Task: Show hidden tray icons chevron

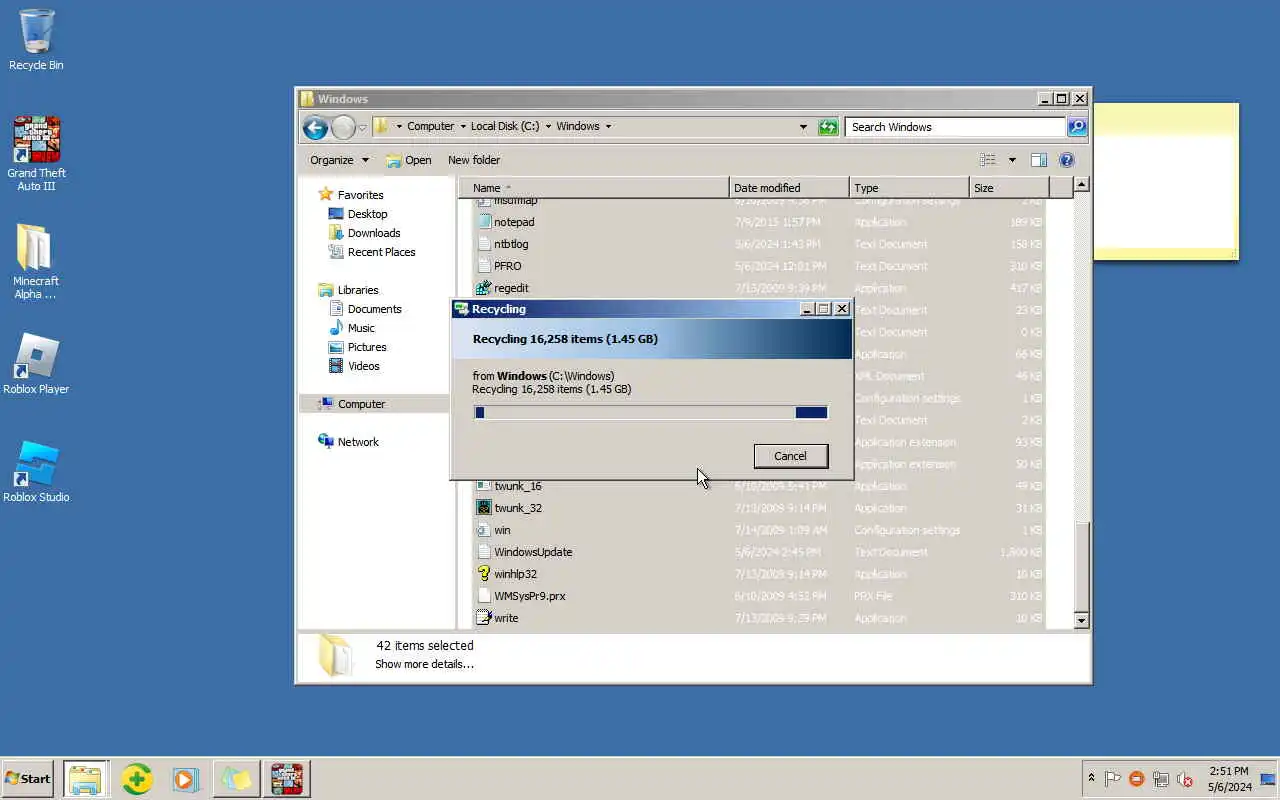Action: [1091, 778]
